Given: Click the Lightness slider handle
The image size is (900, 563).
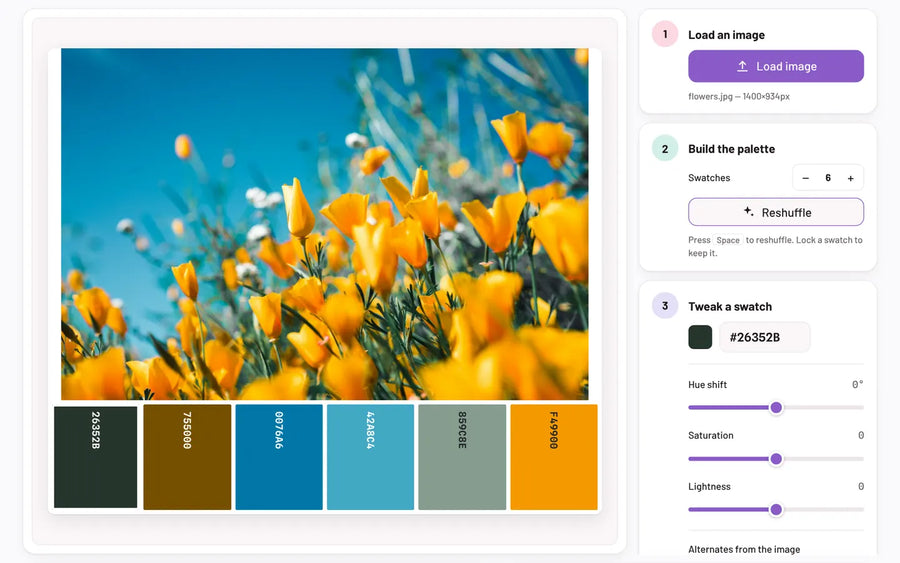Looking at the screenshot, I should [x=776, y=509].
